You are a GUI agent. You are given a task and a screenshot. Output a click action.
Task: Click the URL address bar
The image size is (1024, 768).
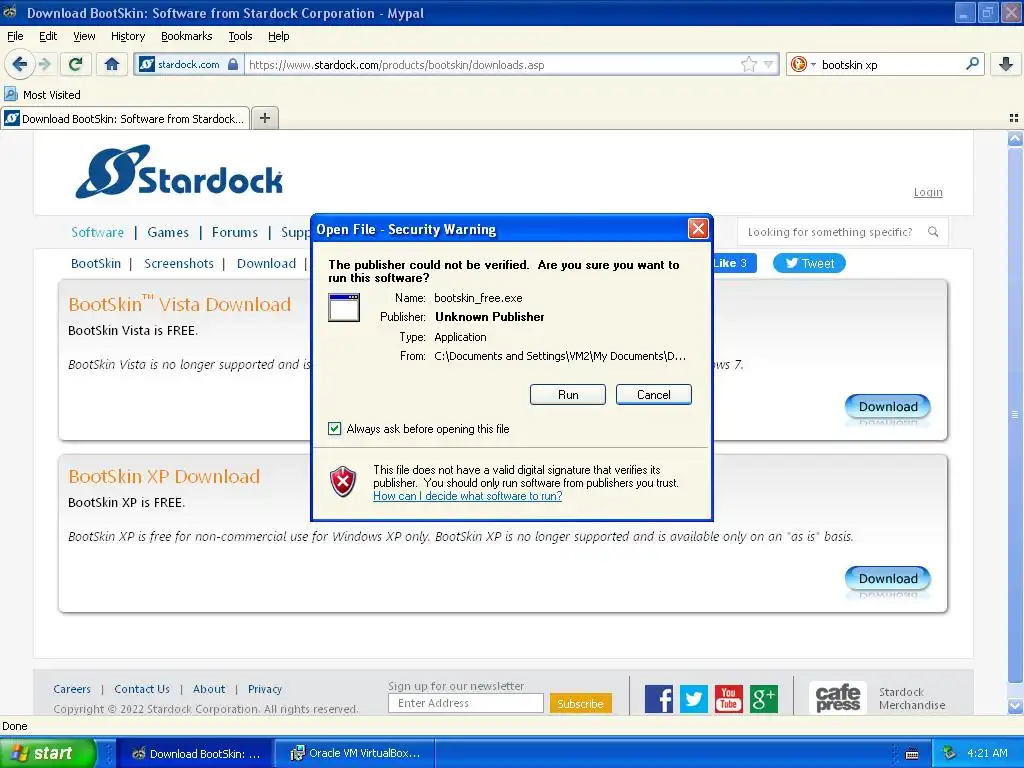(493, 64)
